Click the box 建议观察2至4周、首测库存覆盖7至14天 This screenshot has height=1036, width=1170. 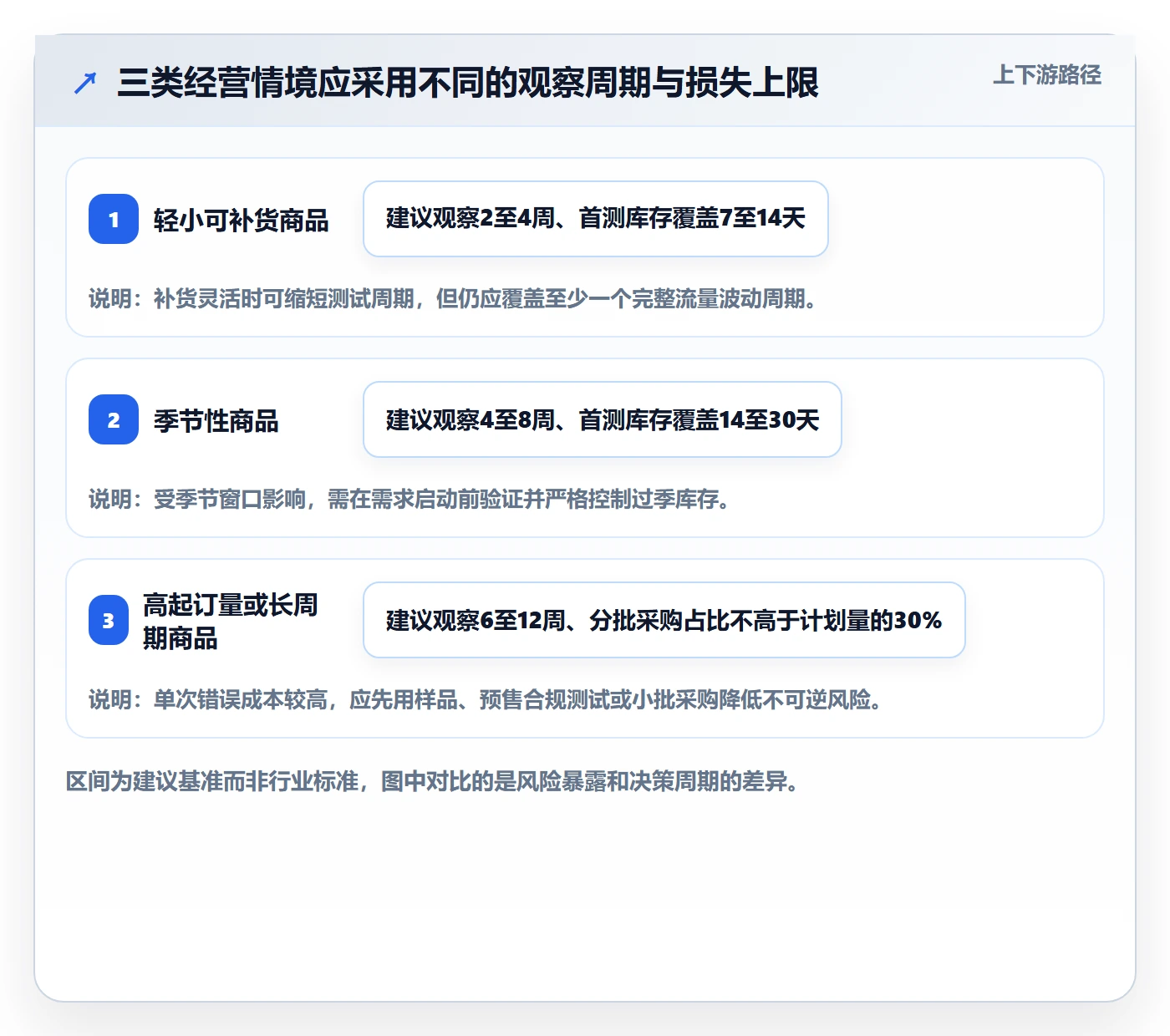(x=596, y=219)
